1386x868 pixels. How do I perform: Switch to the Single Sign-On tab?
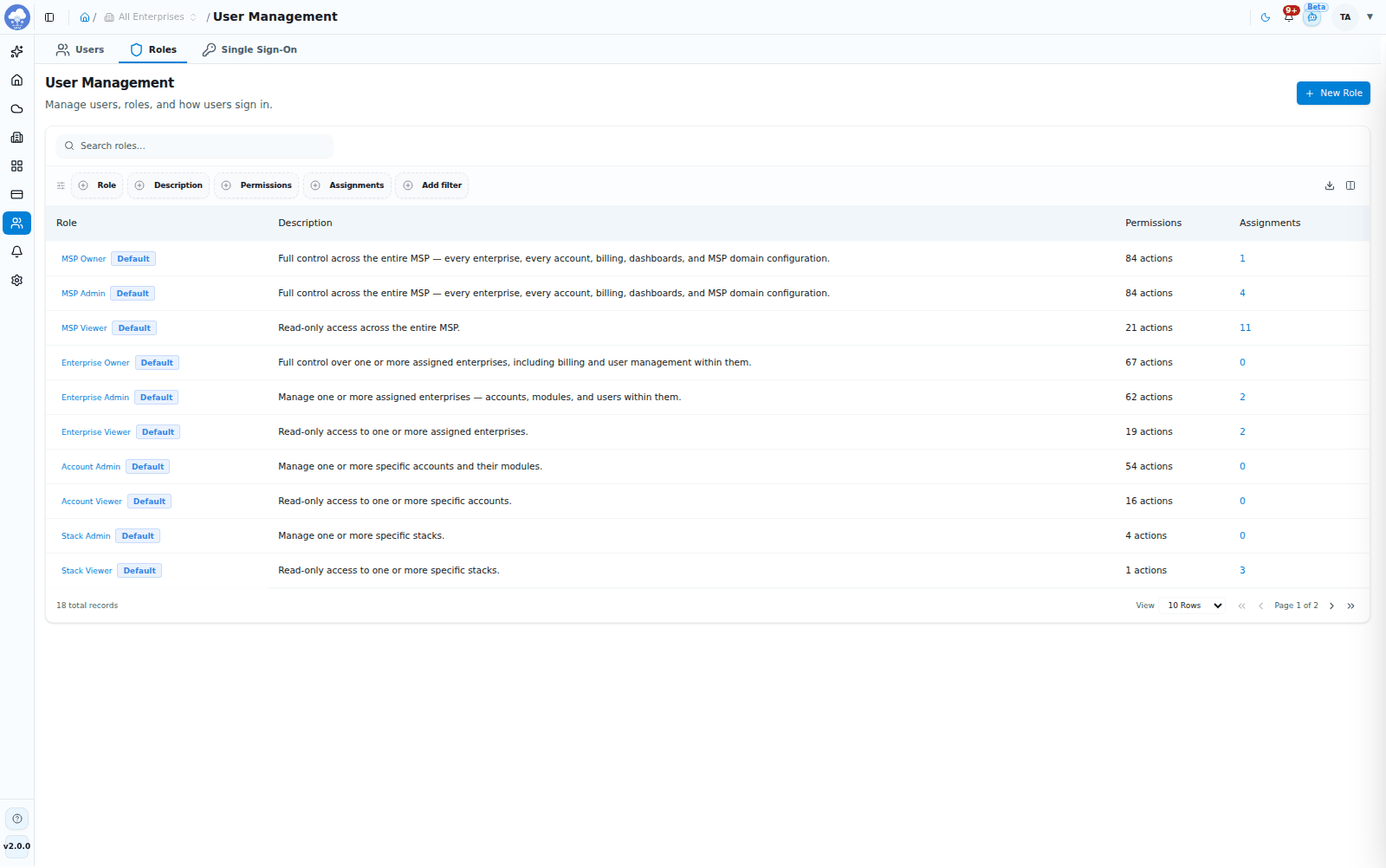tap(249, 49)
